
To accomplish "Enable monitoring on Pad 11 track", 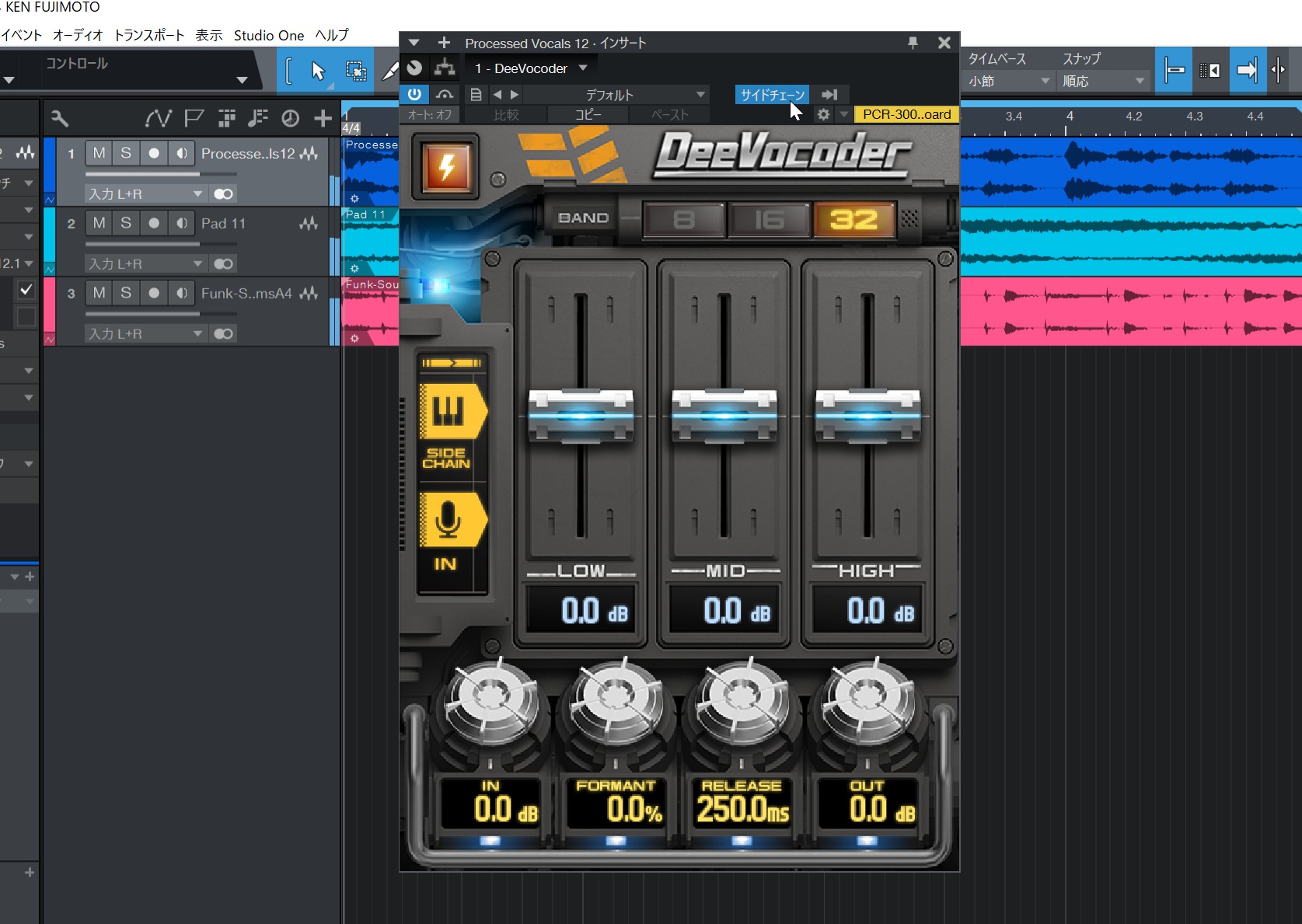I will (181, 223).
